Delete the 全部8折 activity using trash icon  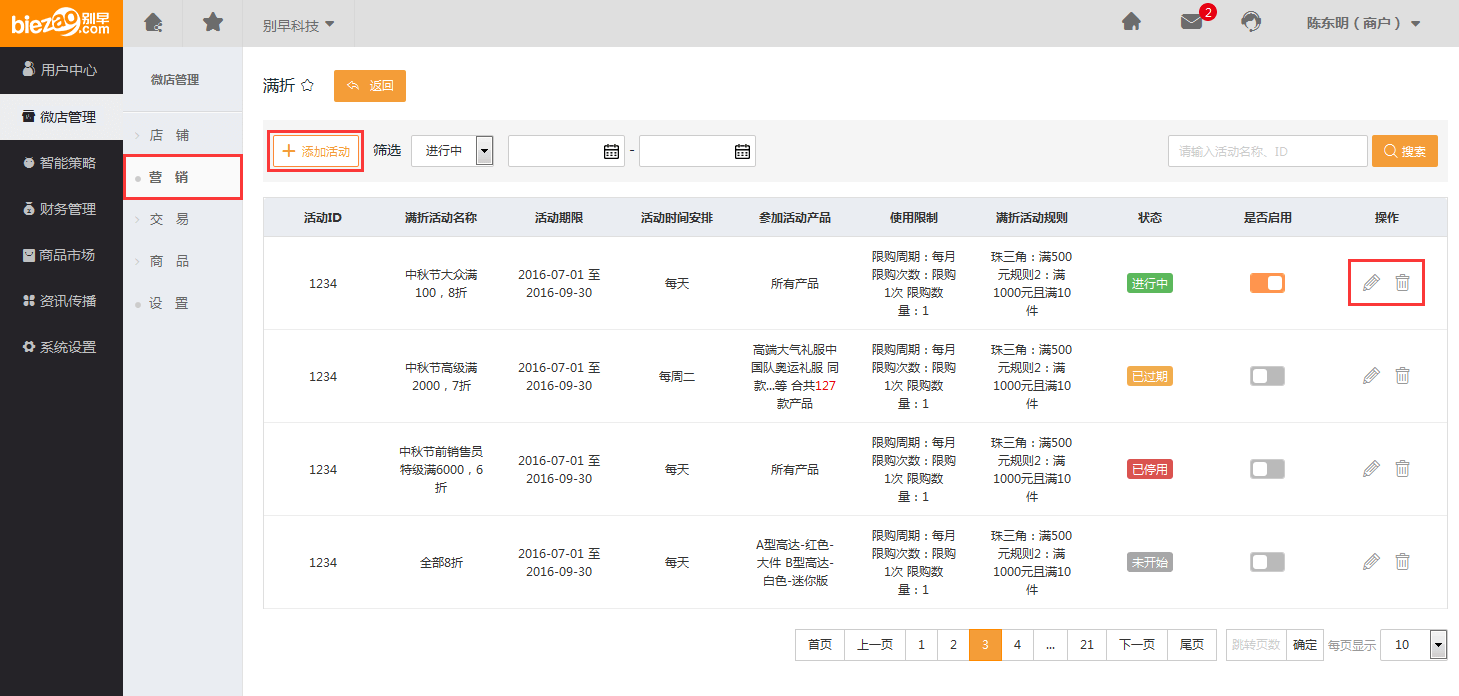click(1403, 562)
